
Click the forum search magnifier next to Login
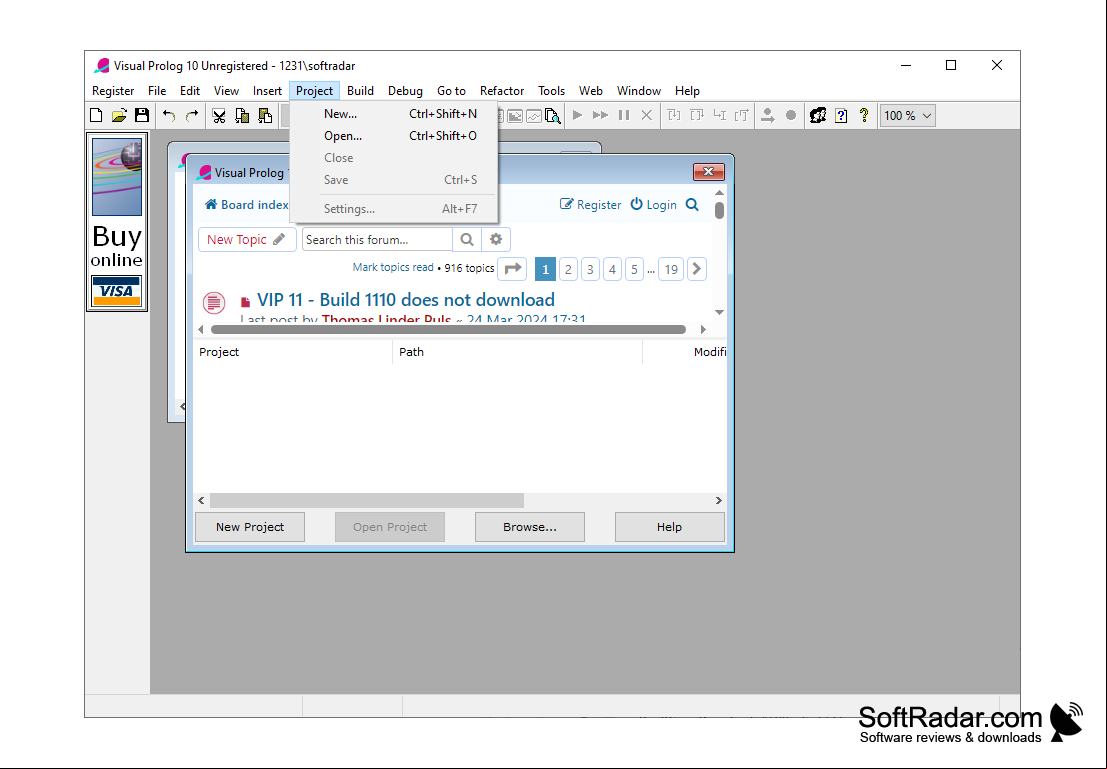pos(692,205)
